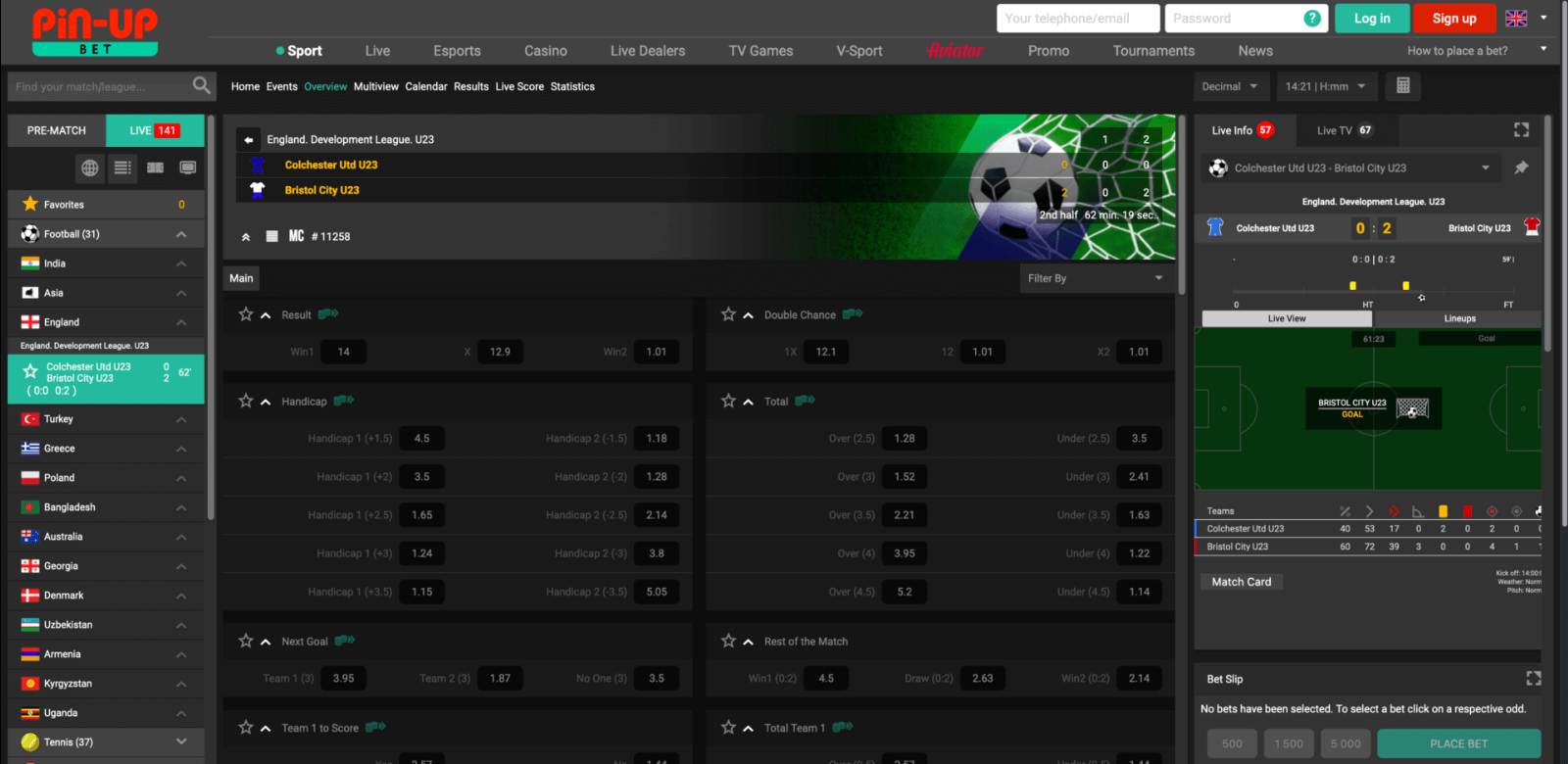Click the search magnifier icon

click(x=202, y=86)
